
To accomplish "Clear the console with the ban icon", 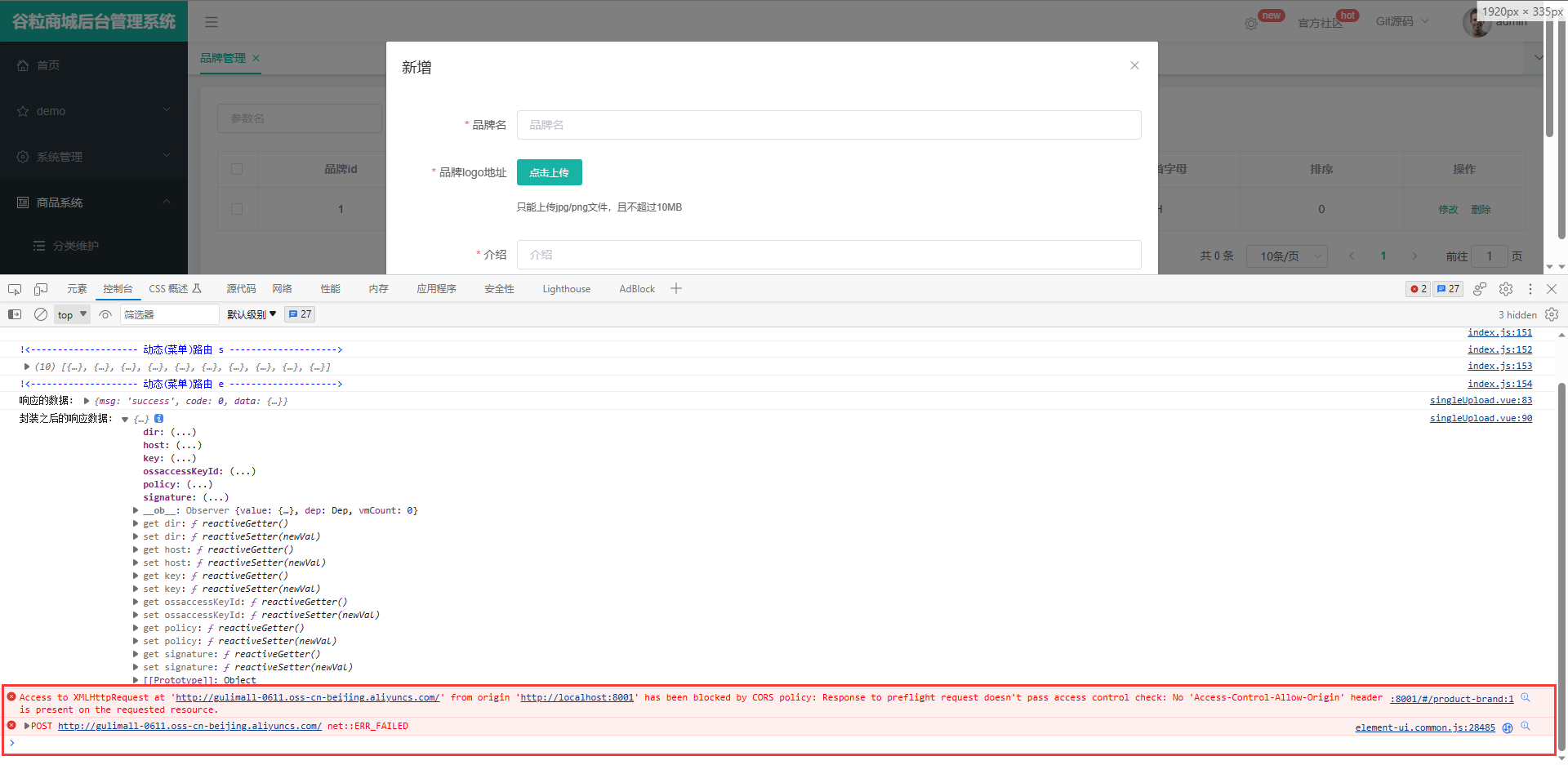I will [x=41, y=314].
